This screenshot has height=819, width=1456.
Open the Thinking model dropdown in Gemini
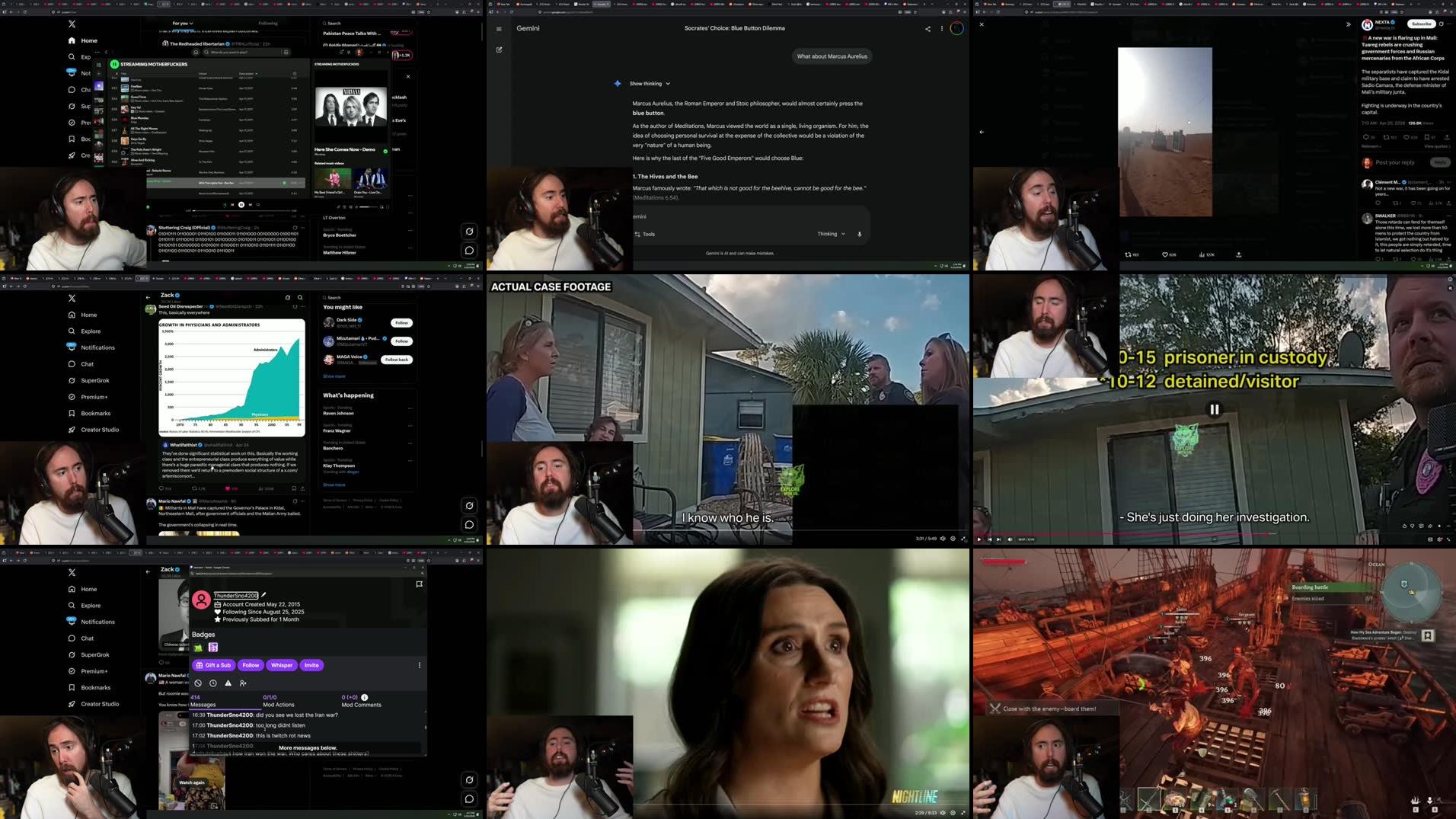click(x=832, y=234)
